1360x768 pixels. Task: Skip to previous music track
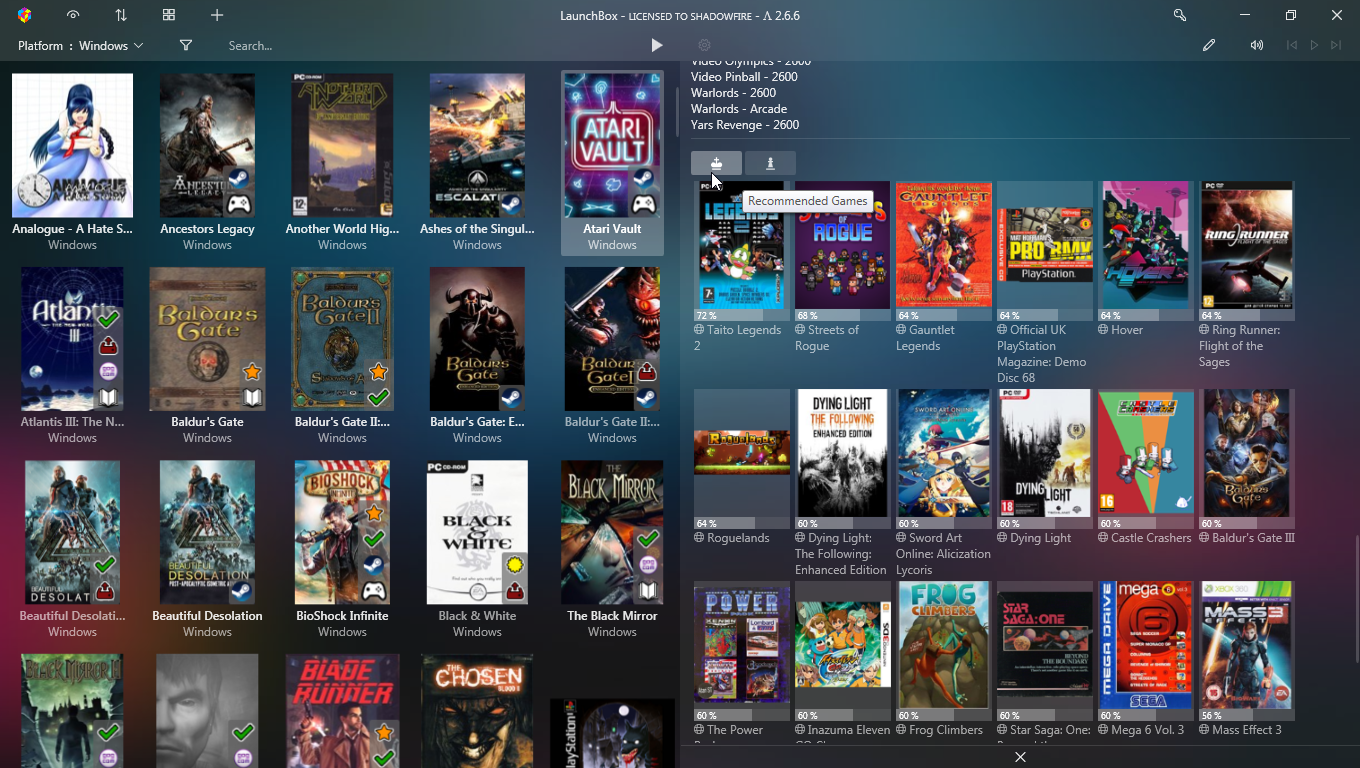[x=1292, y=45]
